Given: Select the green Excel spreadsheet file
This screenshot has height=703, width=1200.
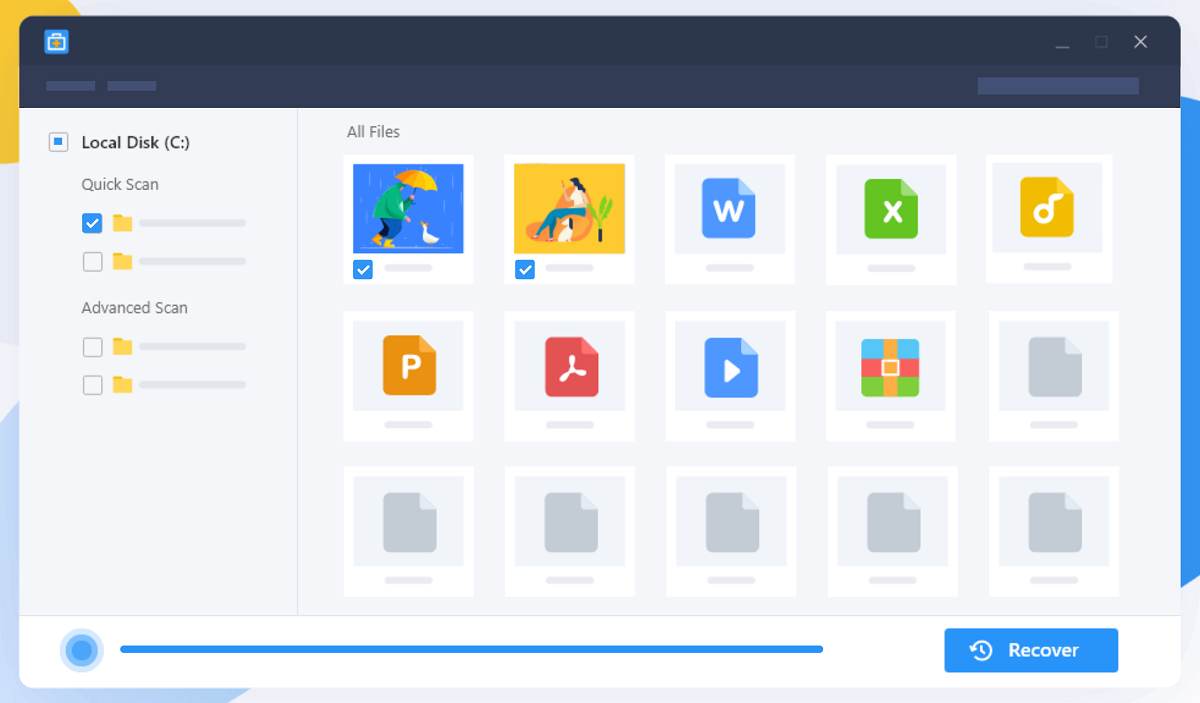Looking at the screenshot, I should tap(890, 208).
